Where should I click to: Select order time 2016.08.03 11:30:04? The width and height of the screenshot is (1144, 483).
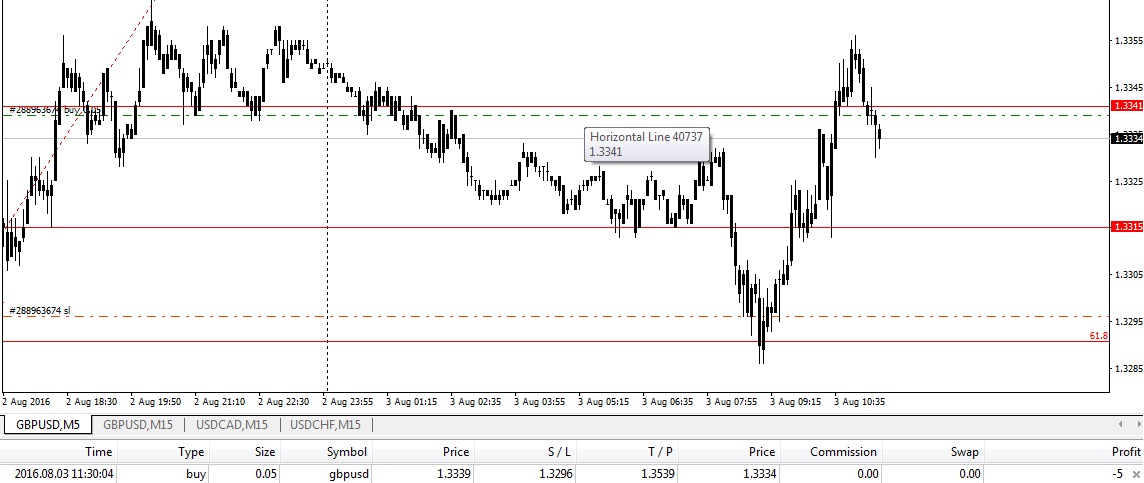click(63, 474)
